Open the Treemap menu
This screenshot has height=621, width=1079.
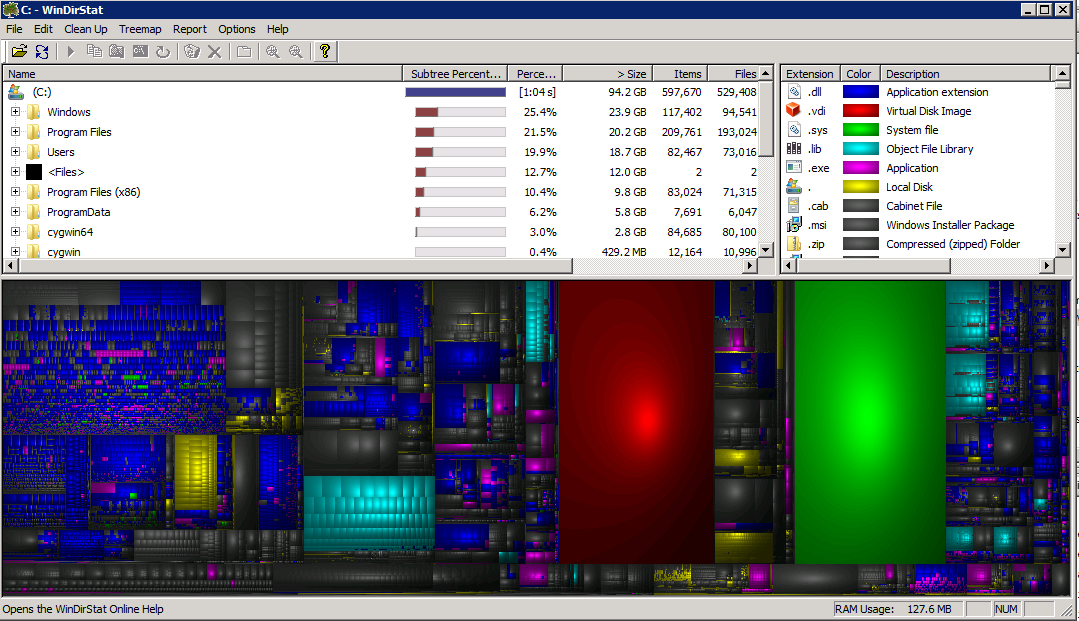tap(140, 29)
